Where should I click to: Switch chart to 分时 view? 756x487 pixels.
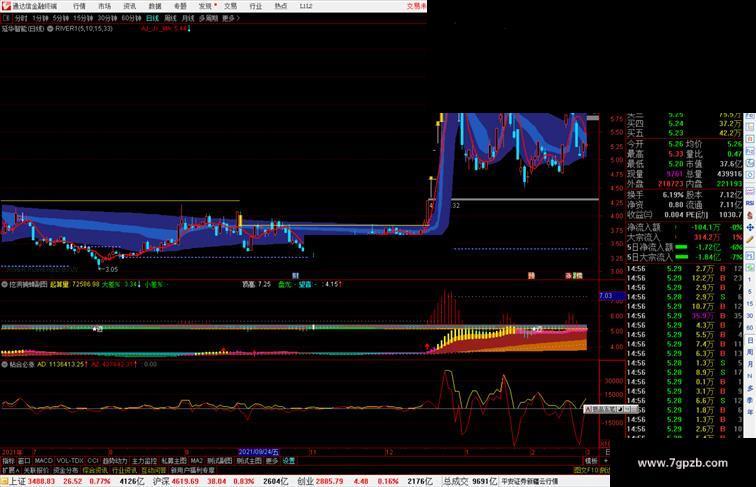(21, 18)
